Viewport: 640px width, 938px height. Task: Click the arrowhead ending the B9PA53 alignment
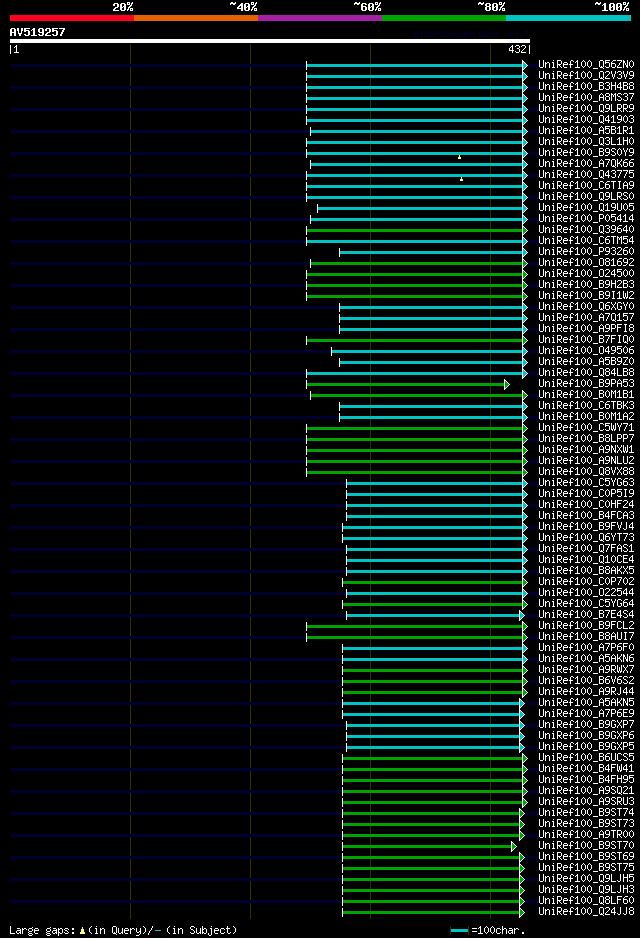pyautogui.click(x=507, y=384)
